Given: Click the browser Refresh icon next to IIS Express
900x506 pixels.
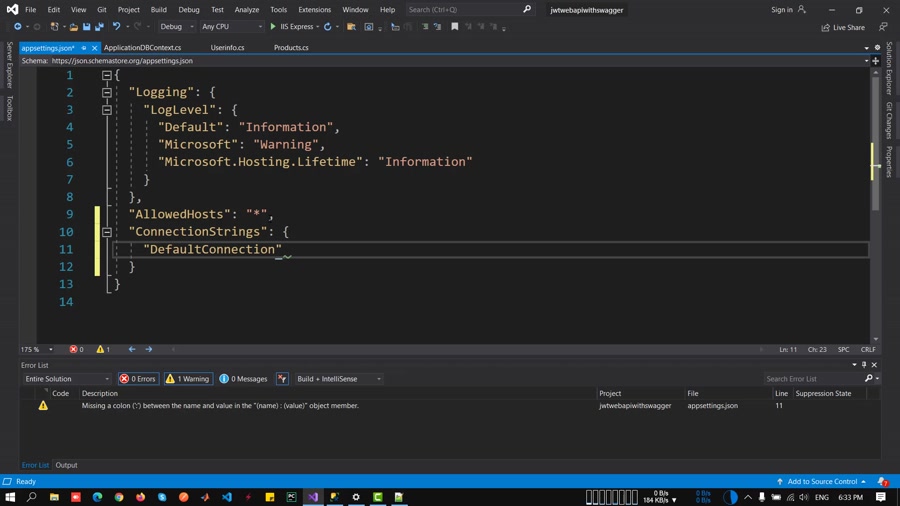Looking at the screenshot, I should pos(328,26).
